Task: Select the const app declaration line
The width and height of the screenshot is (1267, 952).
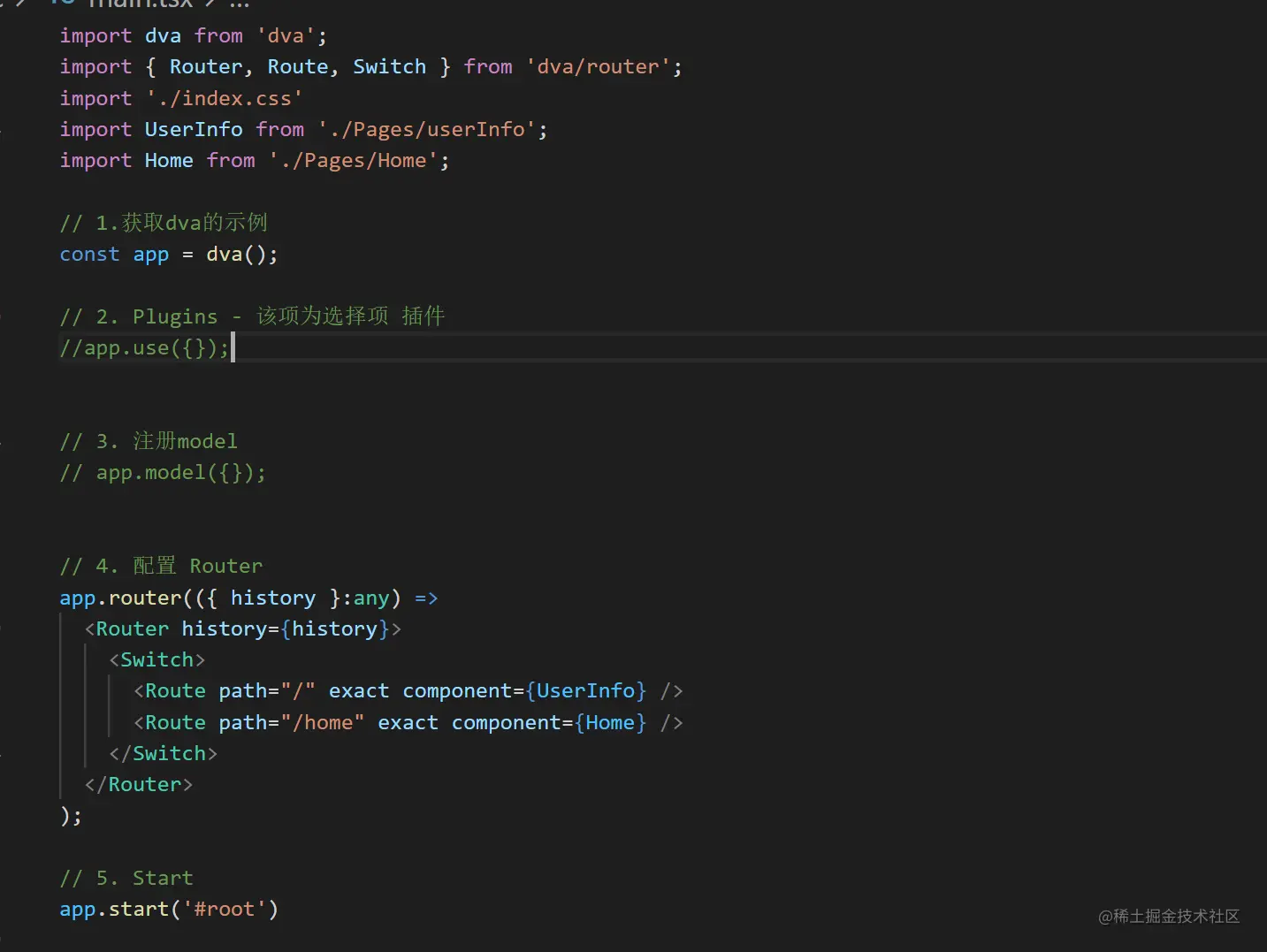Action: 168,254
